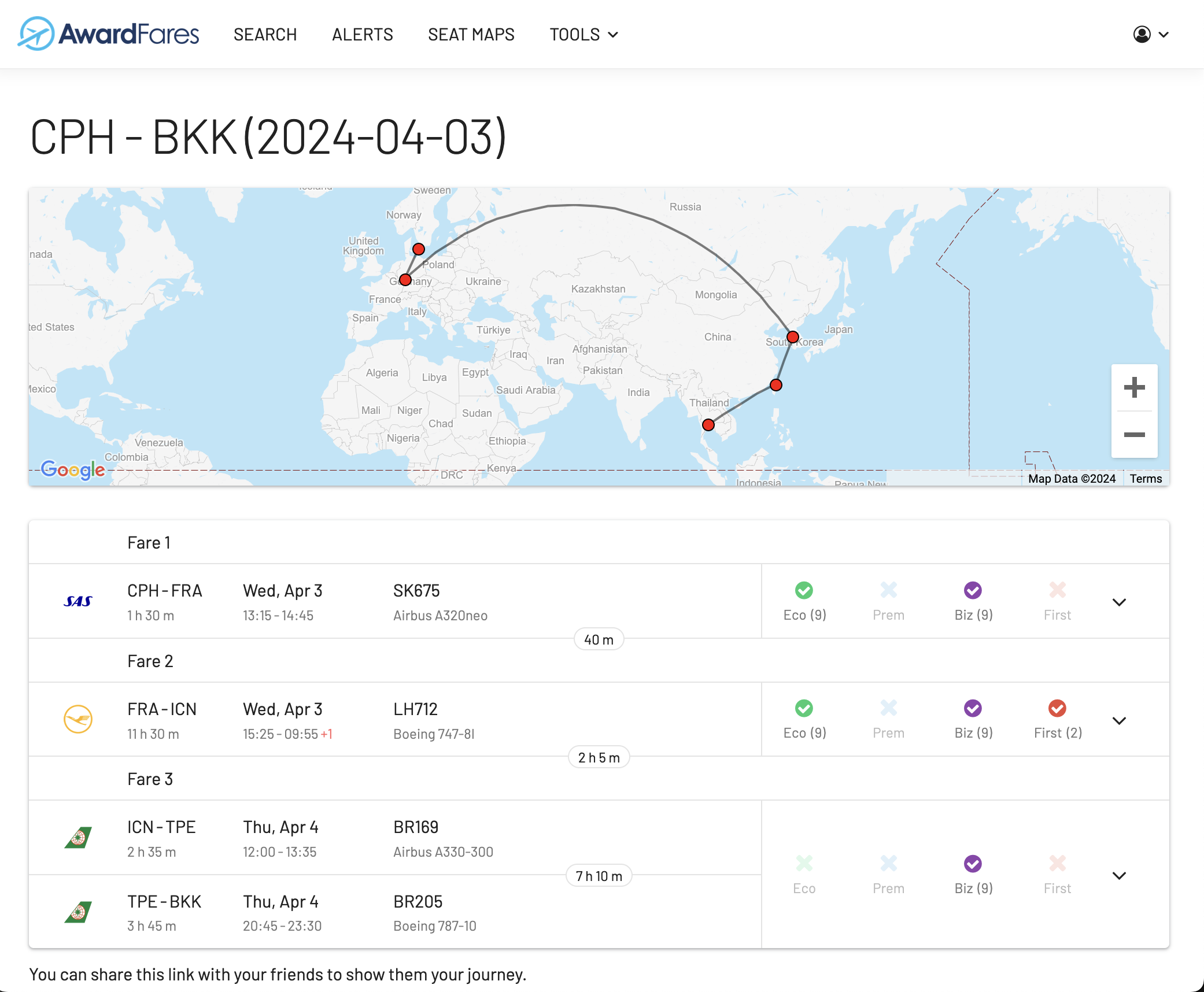The height and width of the screenshot is (992, 1204).
Task: Click Prem unavailable icon for SK675
Action: pos(889,590)
